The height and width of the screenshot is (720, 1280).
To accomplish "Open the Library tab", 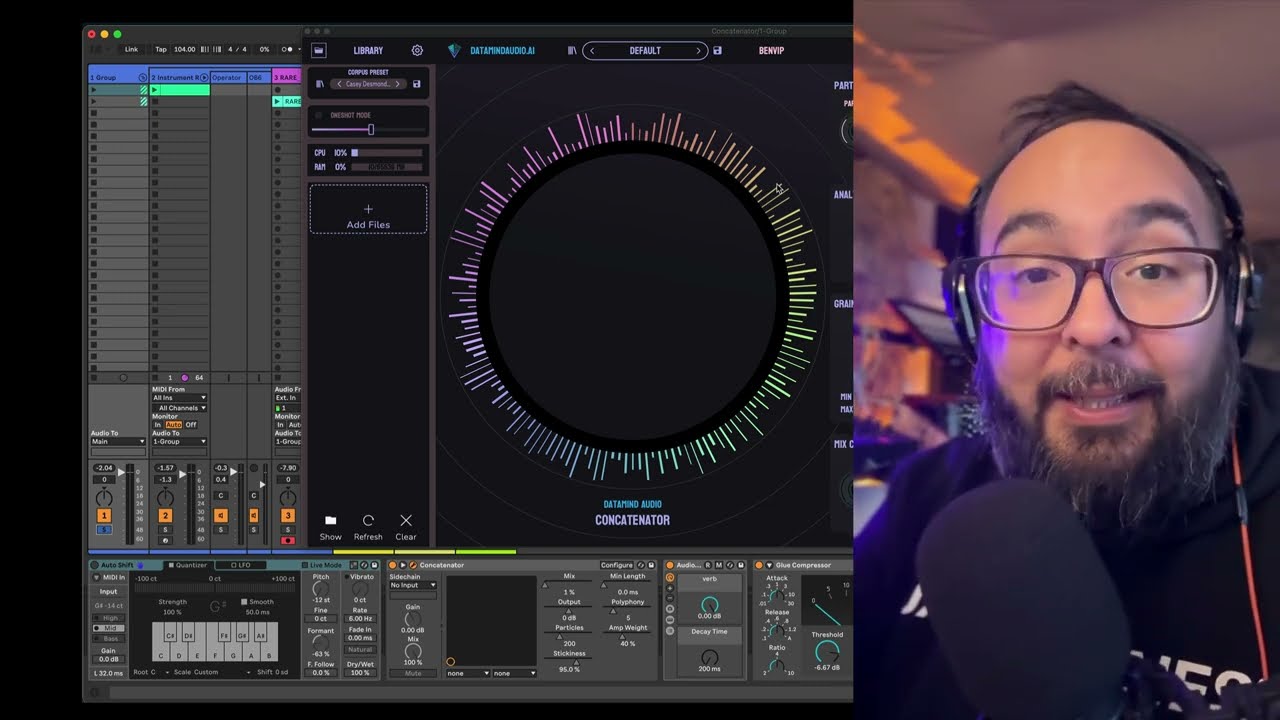I will (368, 50).
